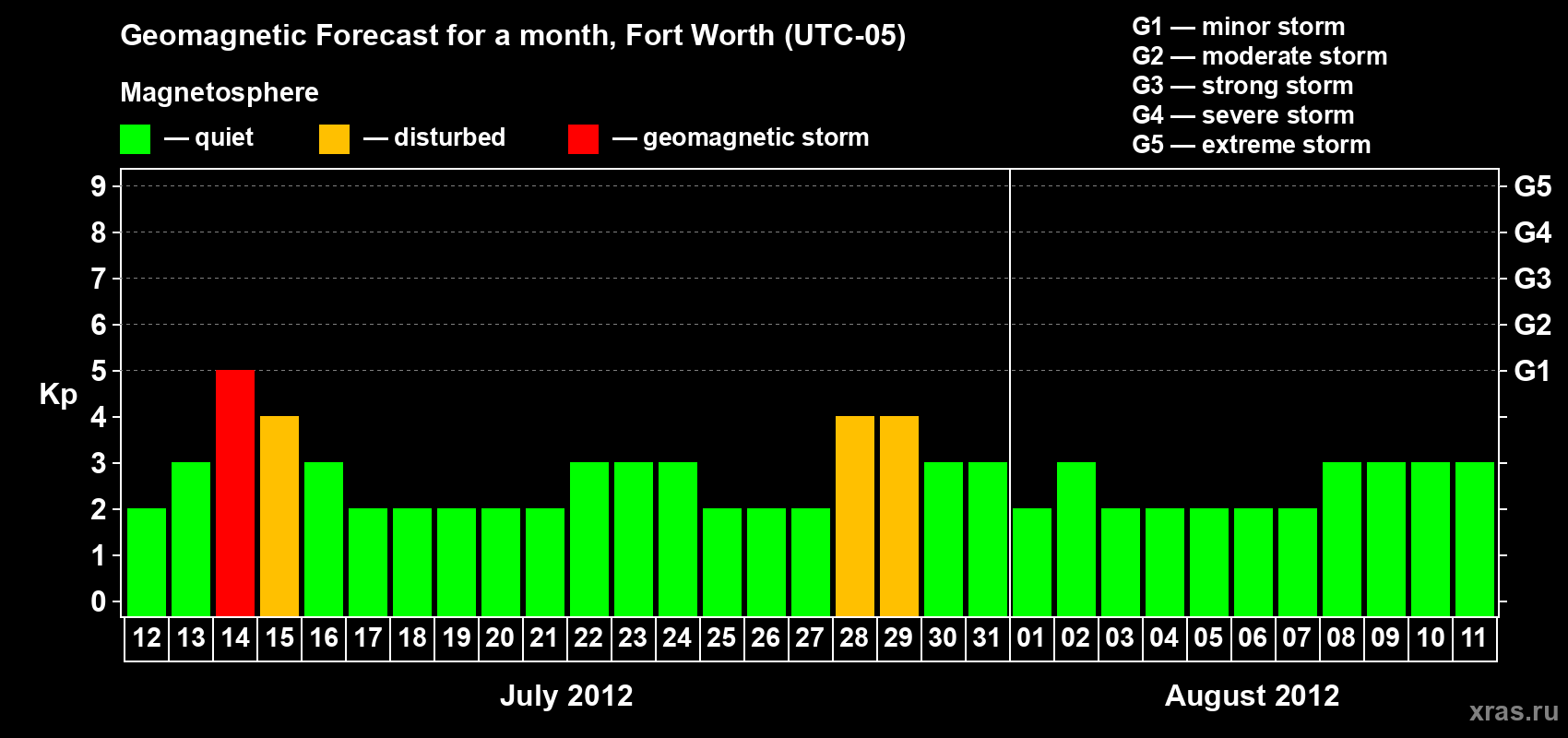Select the green bar for August 02

coord(1076,539)
